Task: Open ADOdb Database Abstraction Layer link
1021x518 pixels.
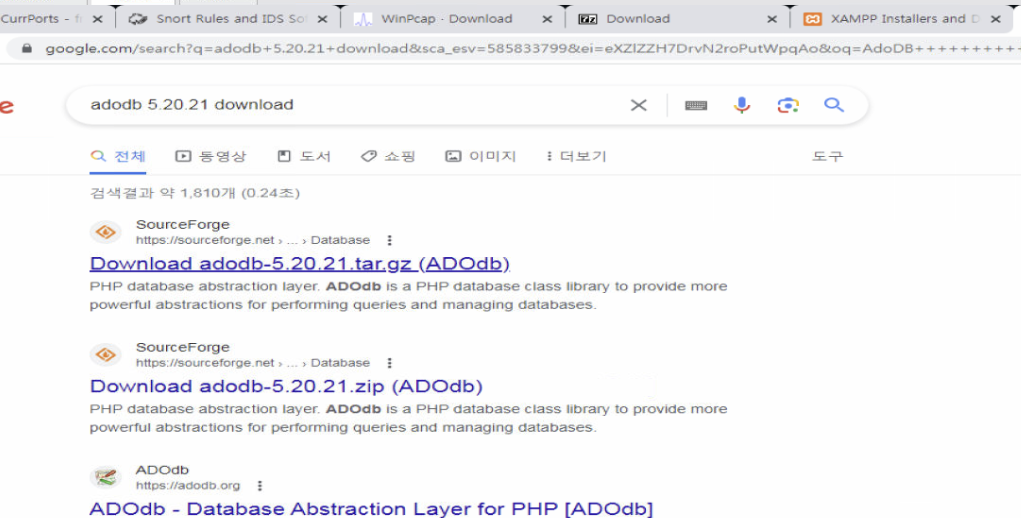Action: (371, 508)
